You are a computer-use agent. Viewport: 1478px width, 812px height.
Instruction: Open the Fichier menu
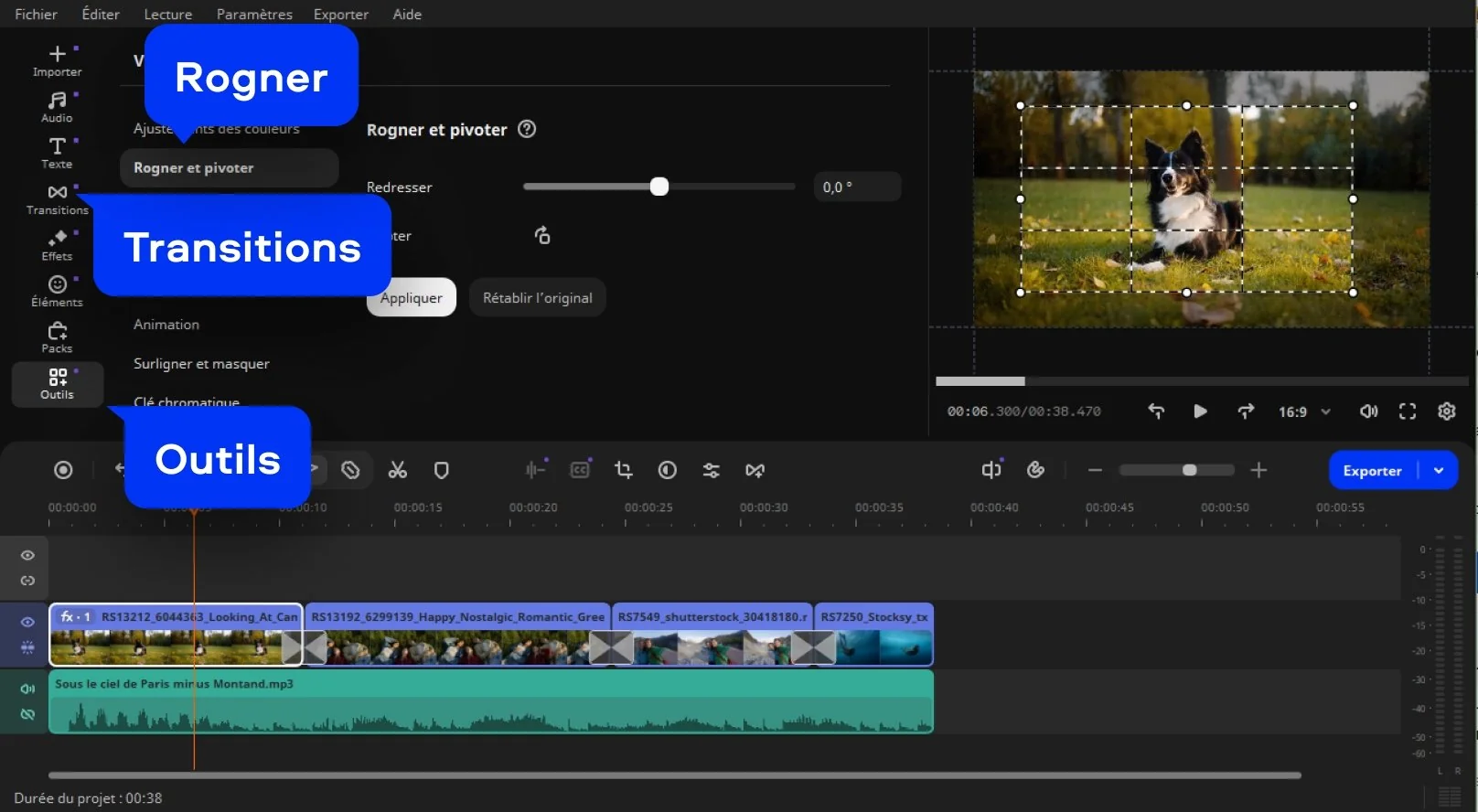(x=36, y=14)
